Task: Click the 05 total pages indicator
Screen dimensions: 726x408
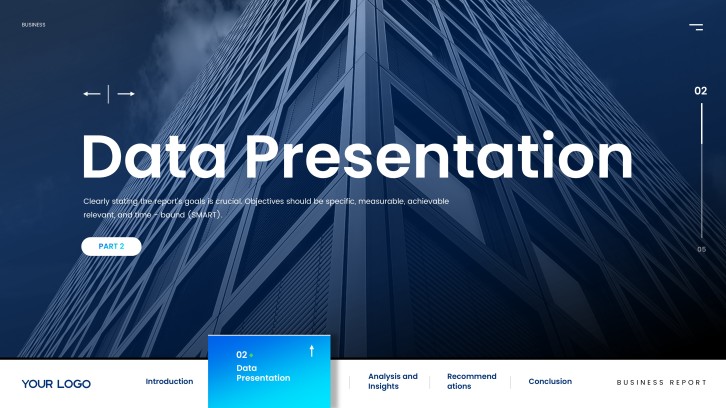Action: (701, 249)
